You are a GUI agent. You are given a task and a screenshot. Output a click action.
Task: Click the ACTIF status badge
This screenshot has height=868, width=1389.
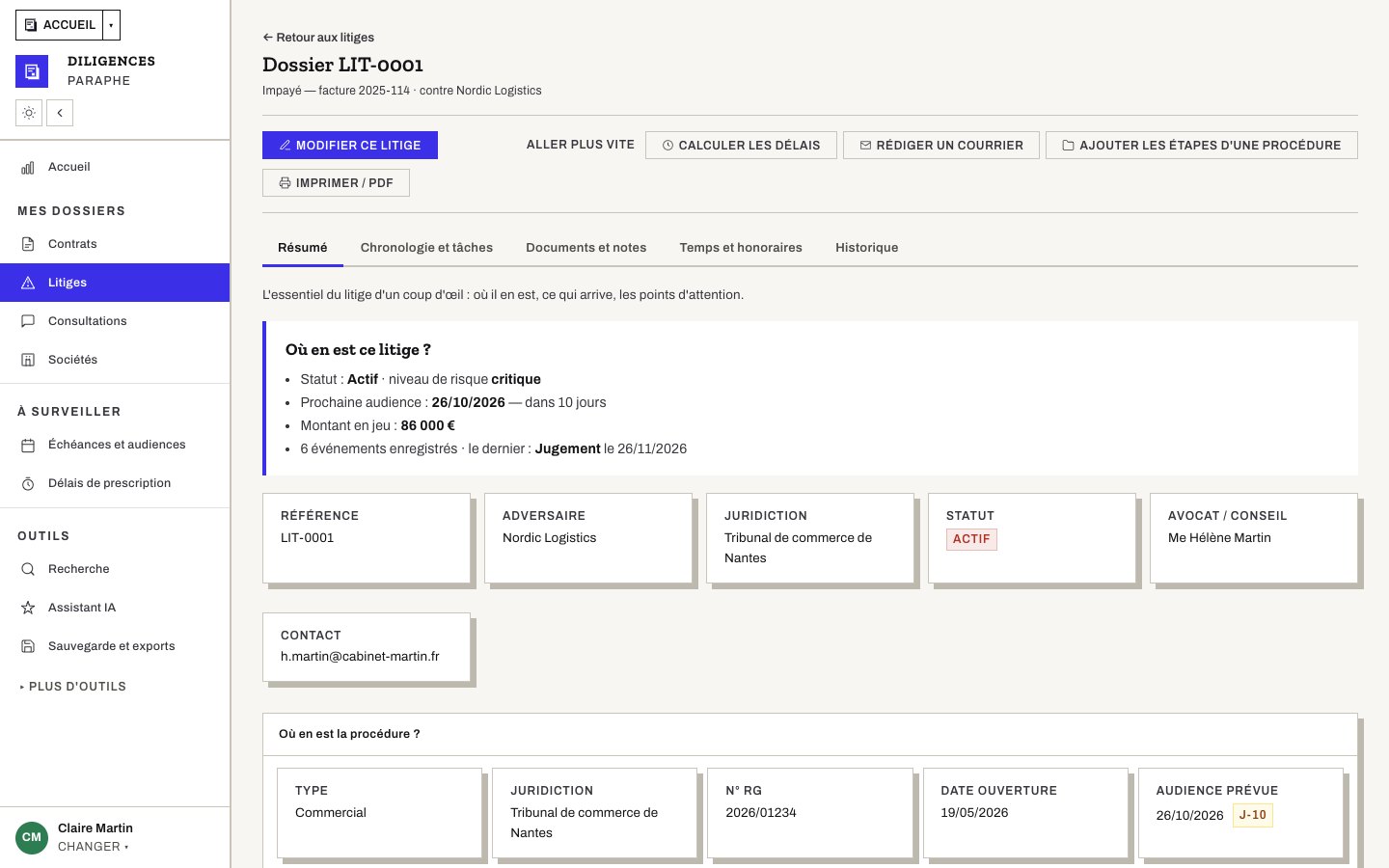pyautogui.click(x=971, y=539)
